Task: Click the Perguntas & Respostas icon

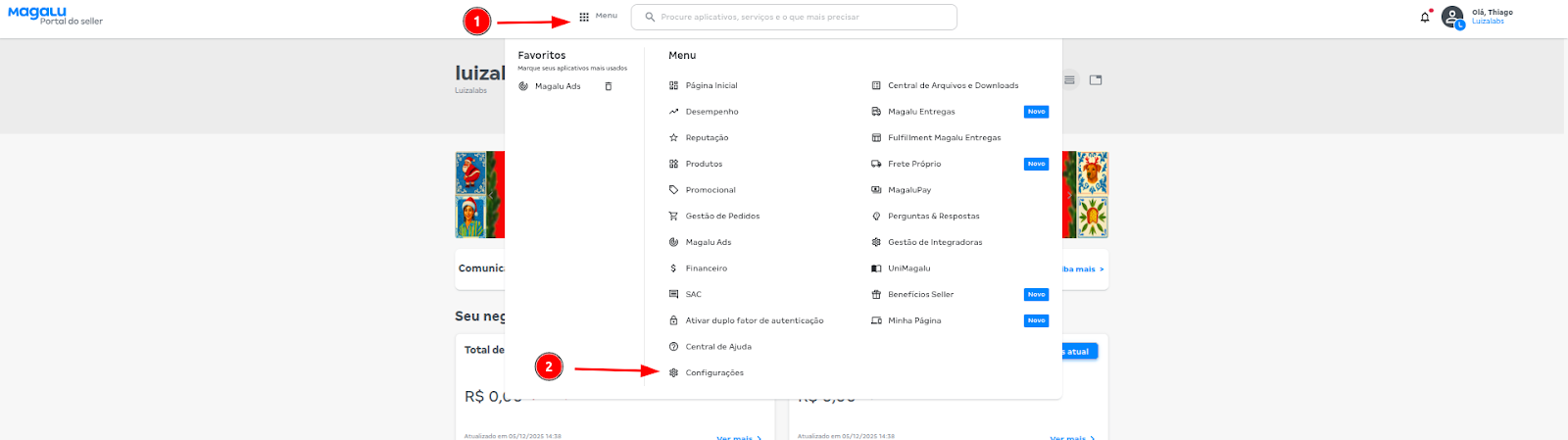Action: click(876, 216)
